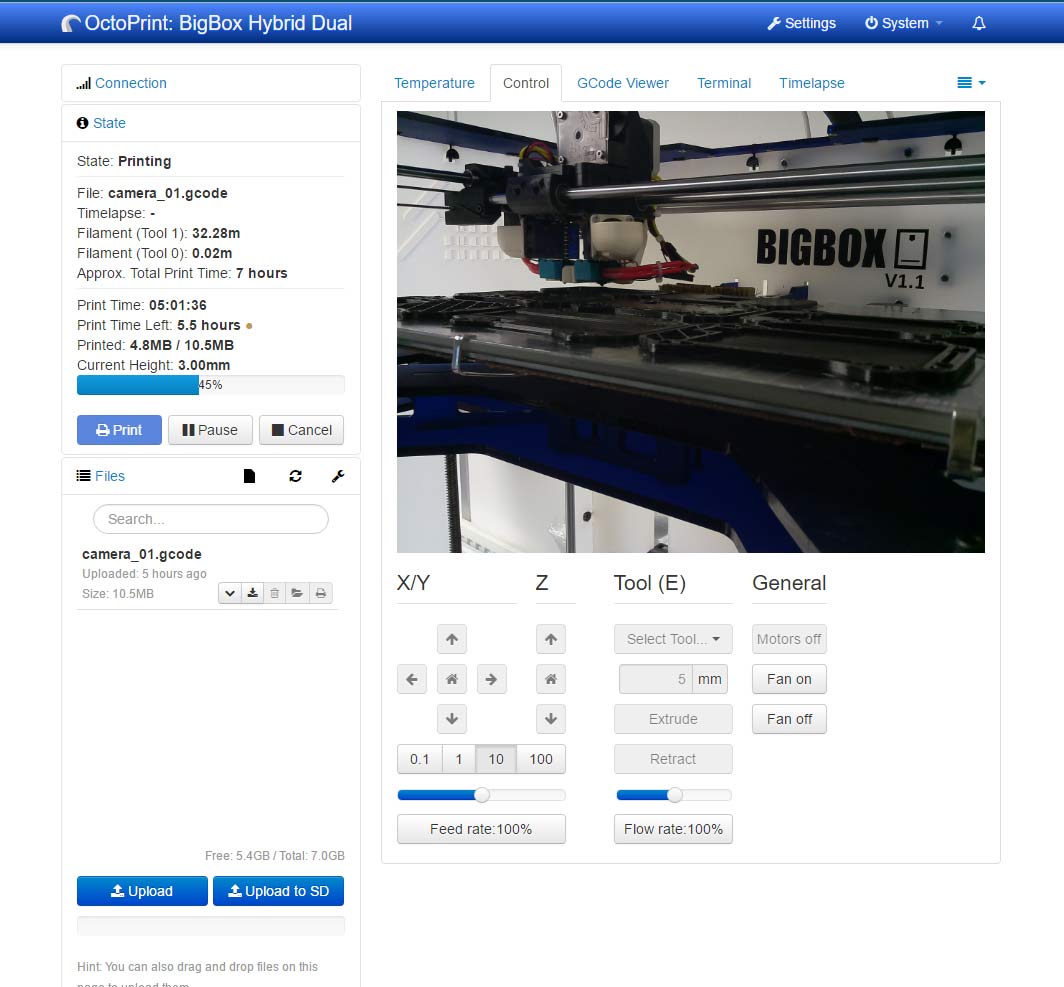Home the Z axis
This screenshot has height=987, width=1064.
click(x=550, y=679)
